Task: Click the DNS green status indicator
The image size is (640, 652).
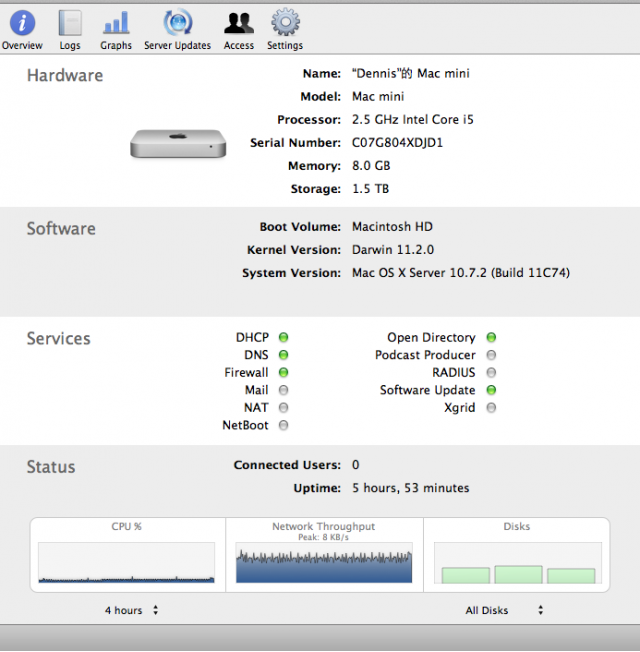Action: pos(283,355)
